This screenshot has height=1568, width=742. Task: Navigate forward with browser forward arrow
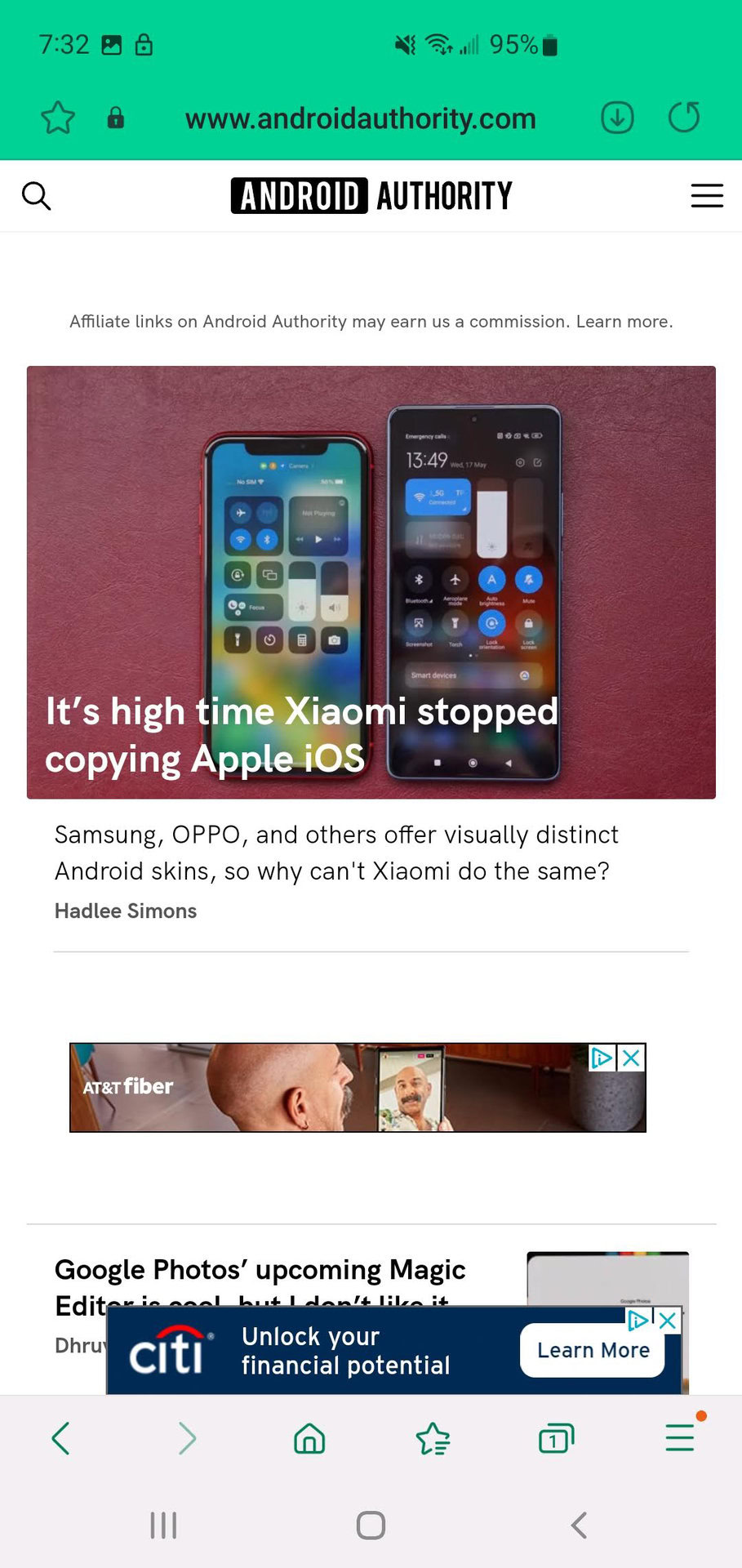187,1438
